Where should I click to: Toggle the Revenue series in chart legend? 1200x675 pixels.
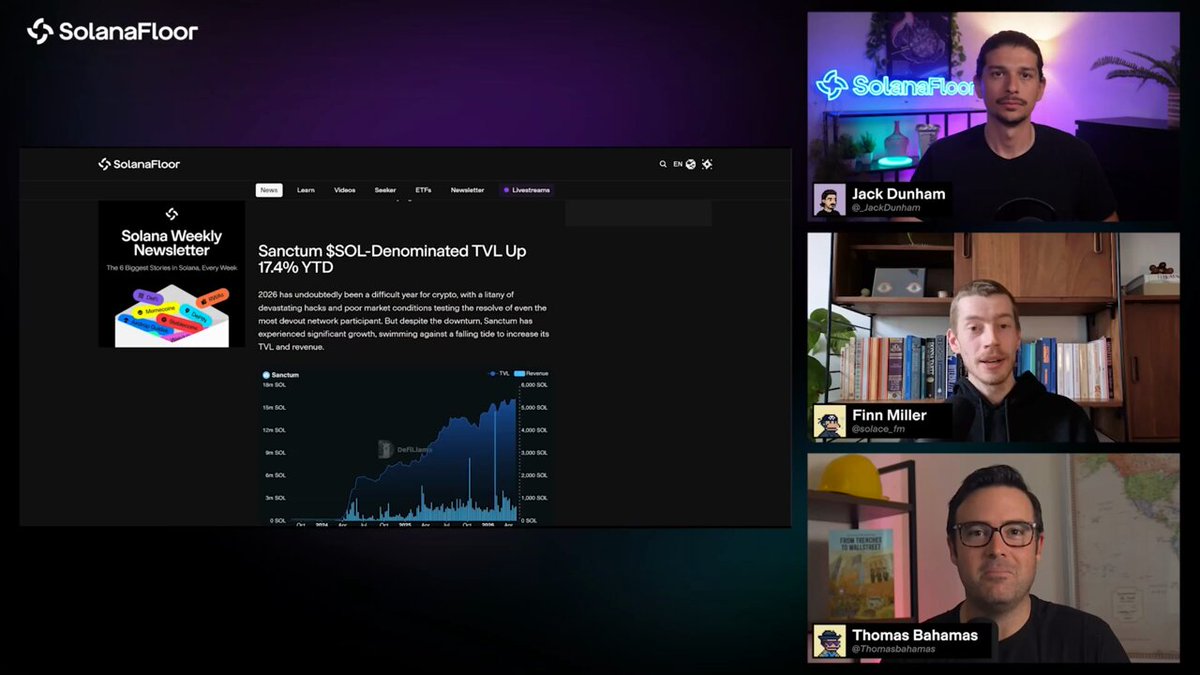pos(531,373)
